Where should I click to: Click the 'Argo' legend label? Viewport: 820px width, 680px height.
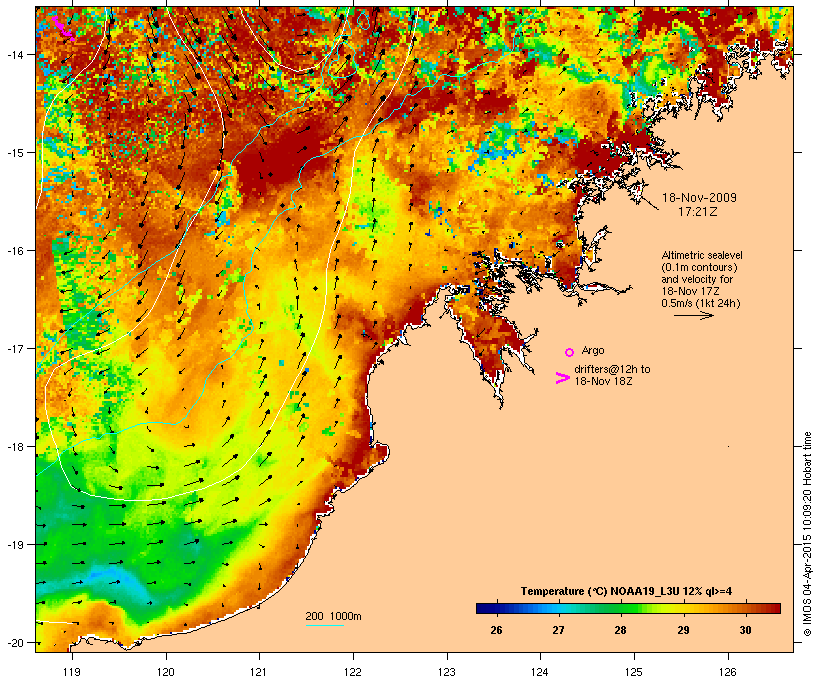tap(593, 350)
